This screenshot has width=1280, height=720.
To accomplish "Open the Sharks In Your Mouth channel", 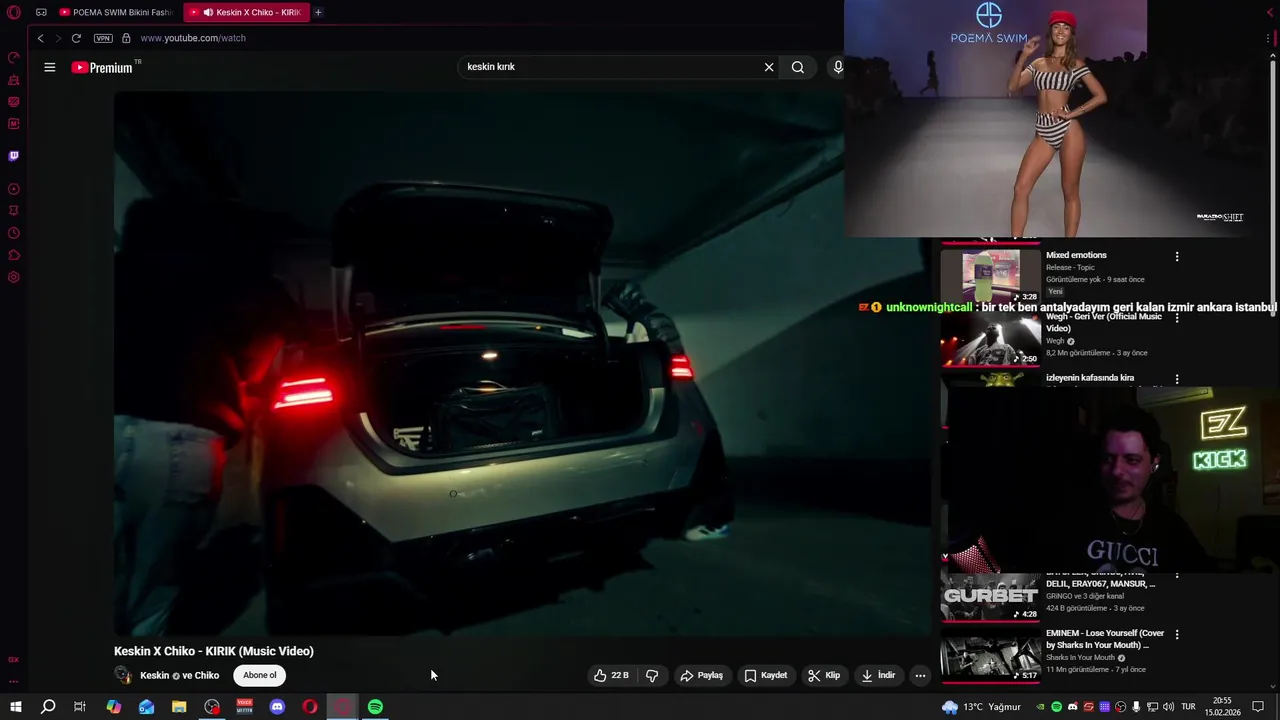I will 1080,658.
